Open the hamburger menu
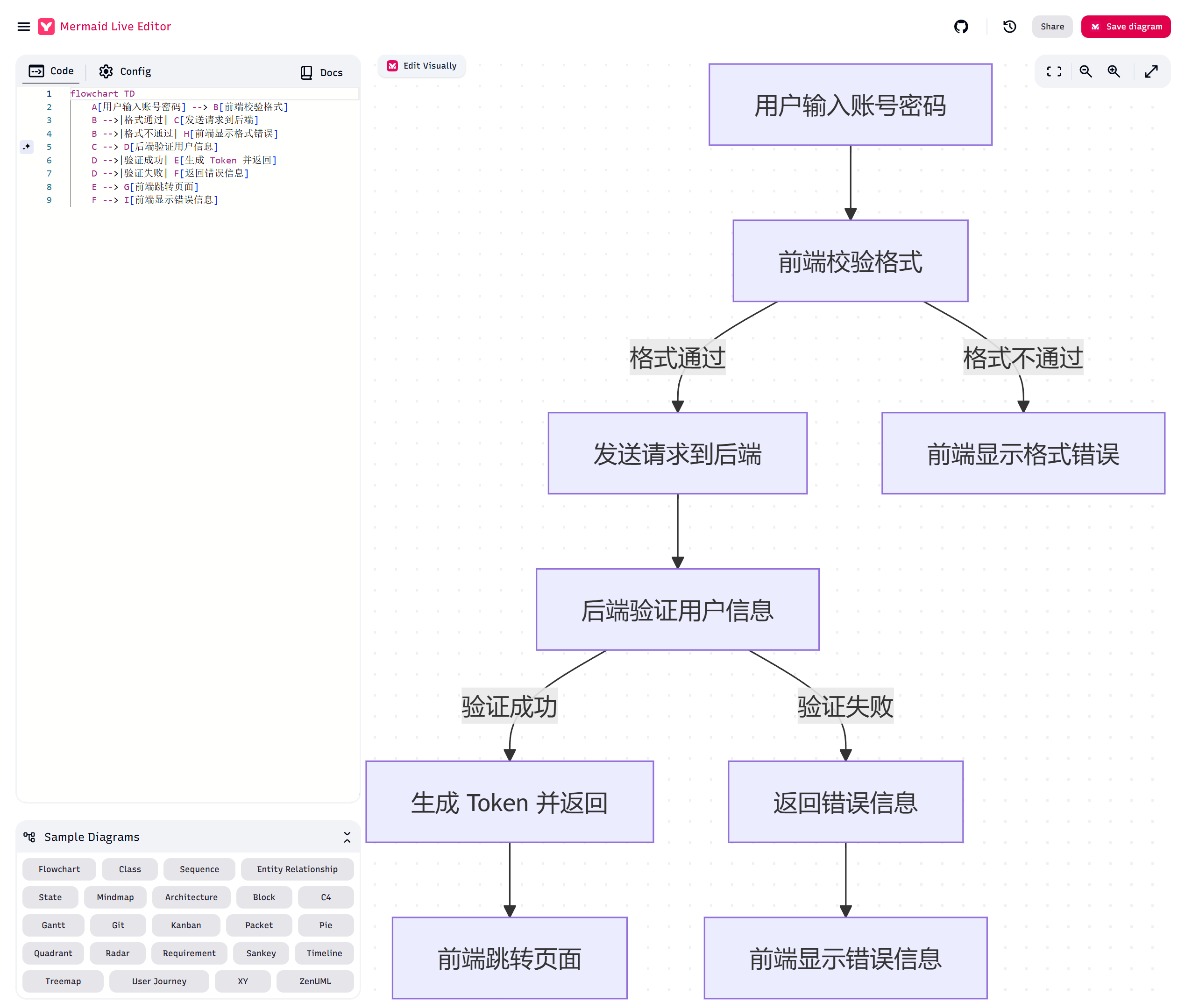Screen dimensions: 1185x1008 [x=23, y=26]
